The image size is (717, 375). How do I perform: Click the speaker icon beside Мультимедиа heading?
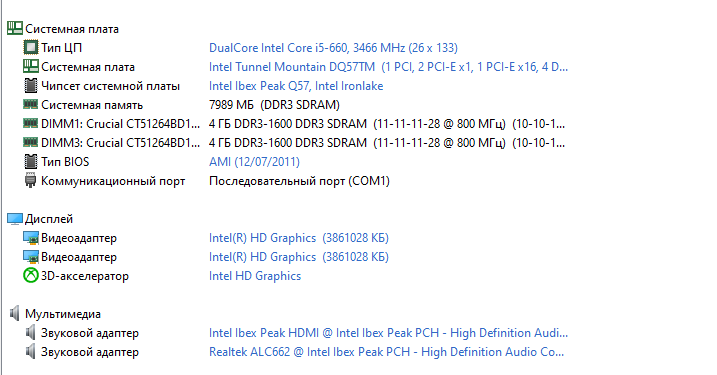point(15,314)
